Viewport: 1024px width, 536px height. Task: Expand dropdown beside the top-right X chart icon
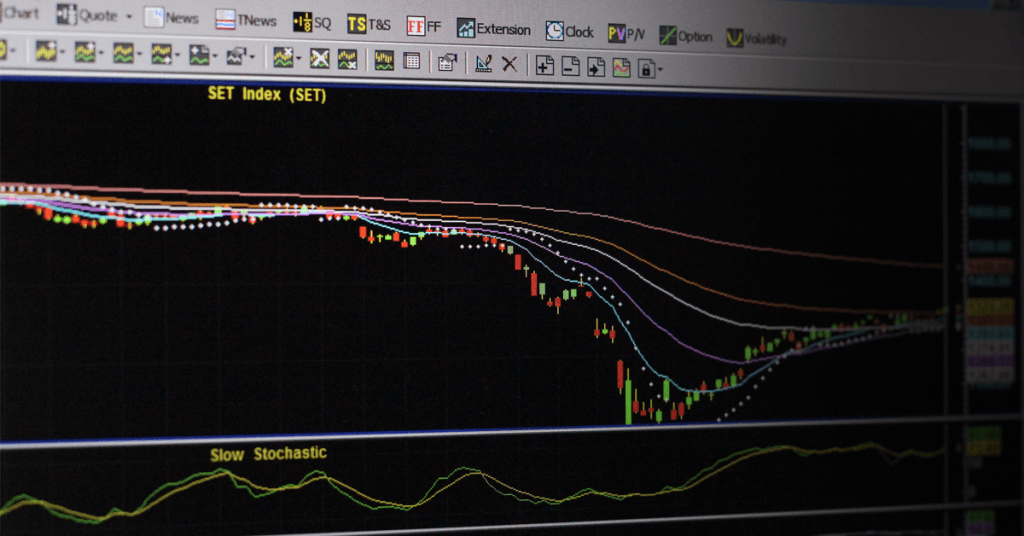click(298, 59)
